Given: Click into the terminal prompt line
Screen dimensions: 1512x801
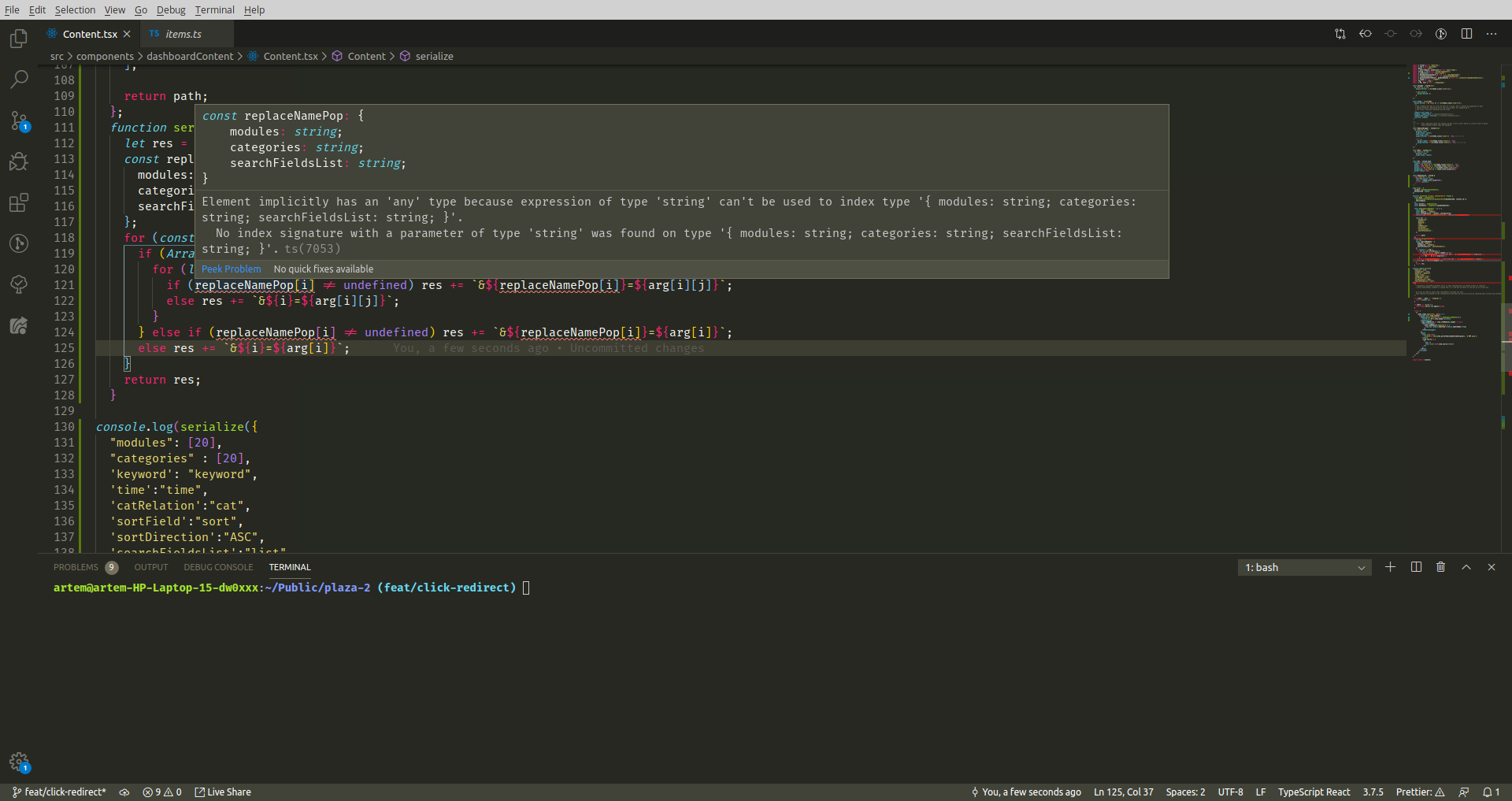Looking at the screenshot, I should [x=291, y=588].
